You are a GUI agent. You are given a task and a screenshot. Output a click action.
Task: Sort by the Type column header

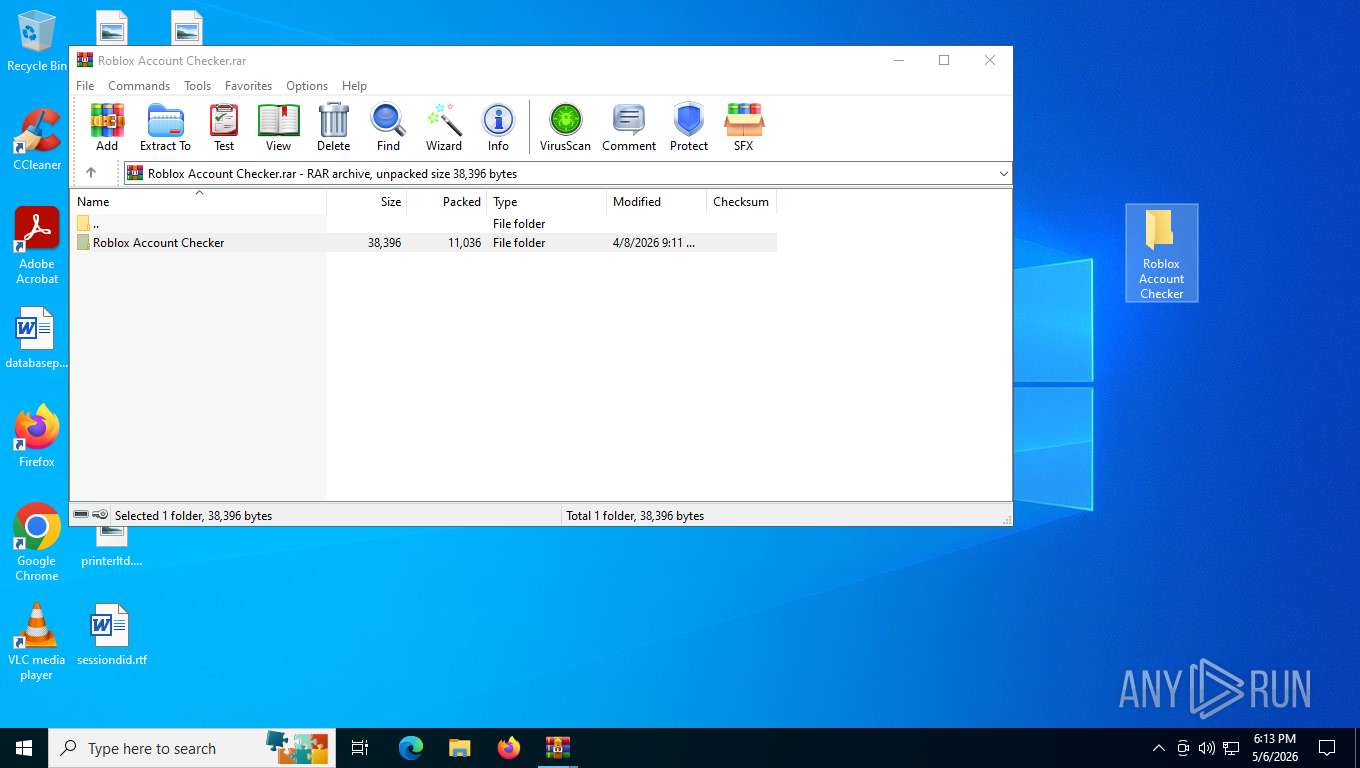click(x=546, y=201)
